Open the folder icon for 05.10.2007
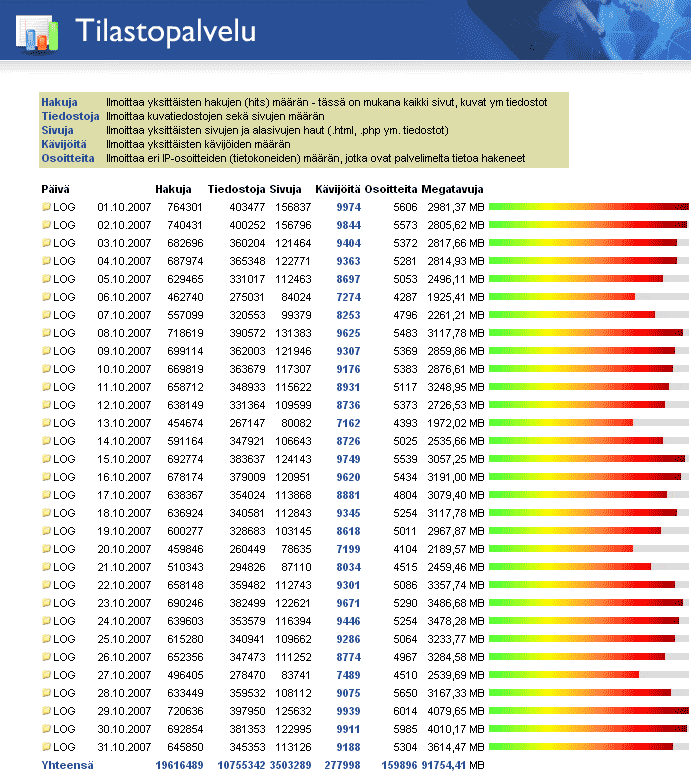 tap(47, 279)
